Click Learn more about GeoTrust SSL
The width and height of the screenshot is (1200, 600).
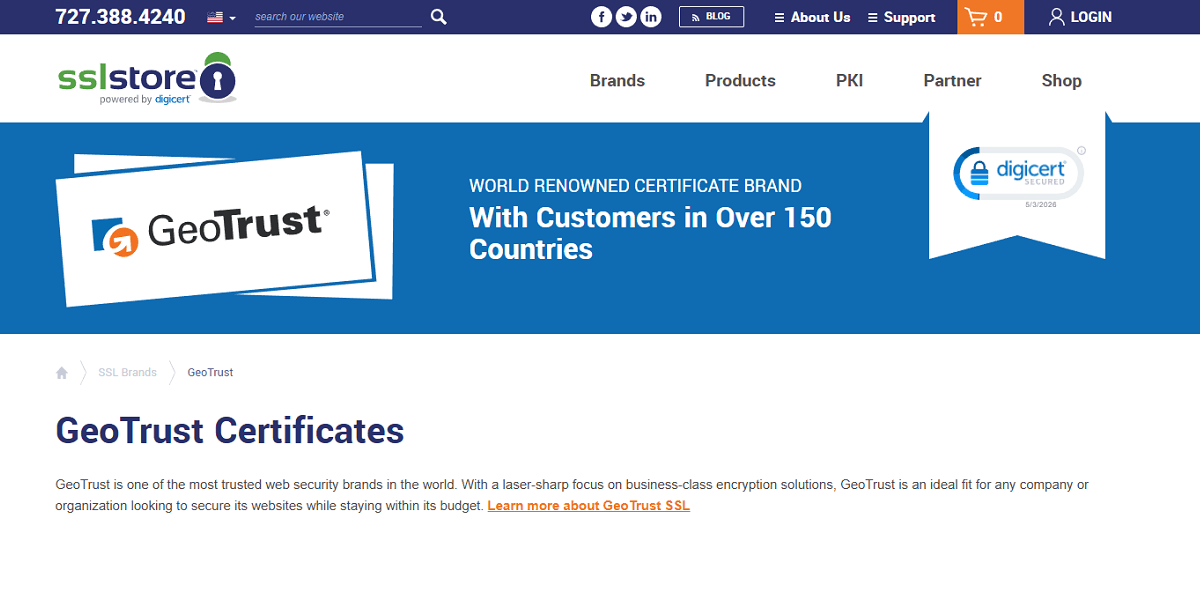tap(588, 506)
